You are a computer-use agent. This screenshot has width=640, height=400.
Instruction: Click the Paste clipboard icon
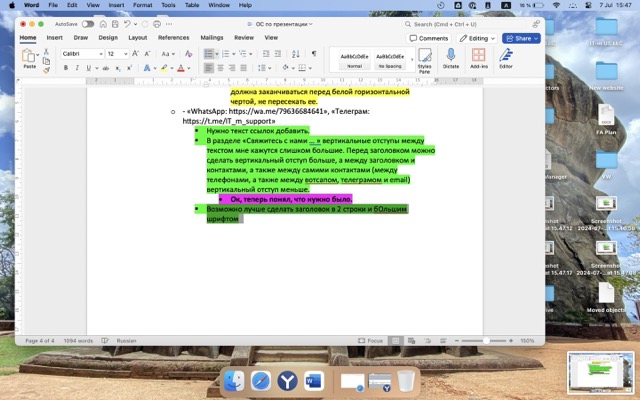(x=29, y=58)
